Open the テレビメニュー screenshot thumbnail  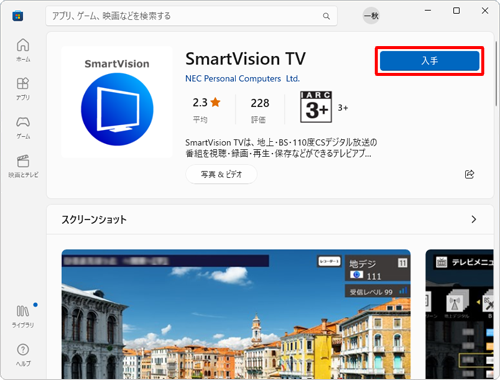[x=459, y=314]
